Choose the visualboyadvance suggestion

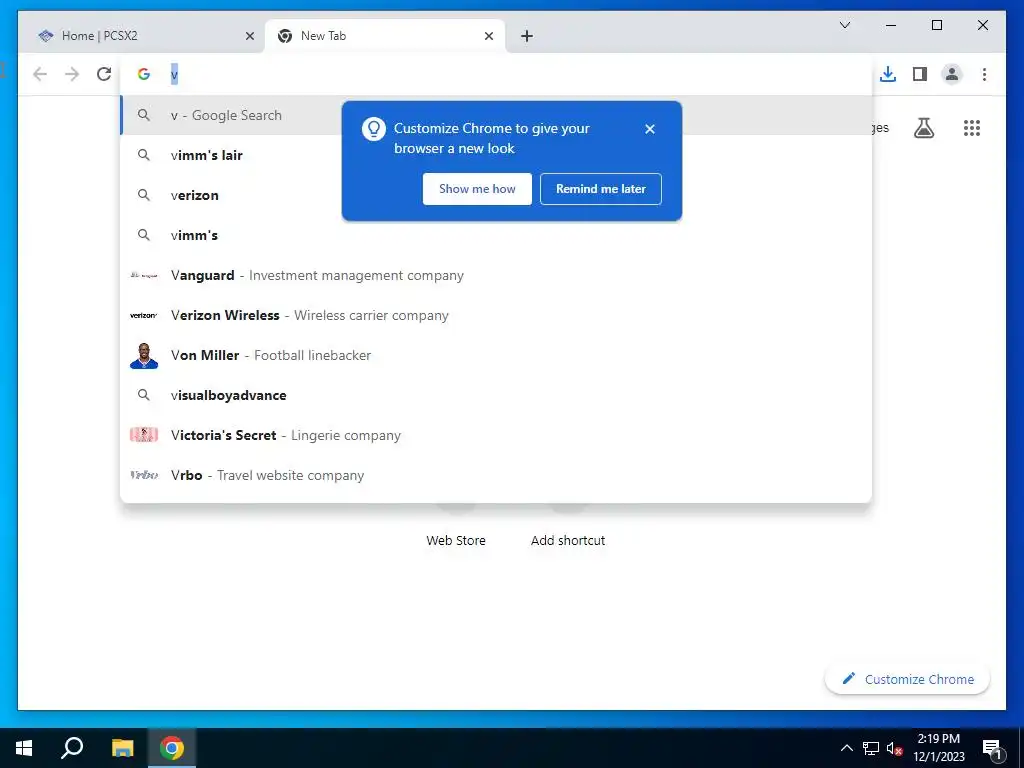(x=497, y=395)
